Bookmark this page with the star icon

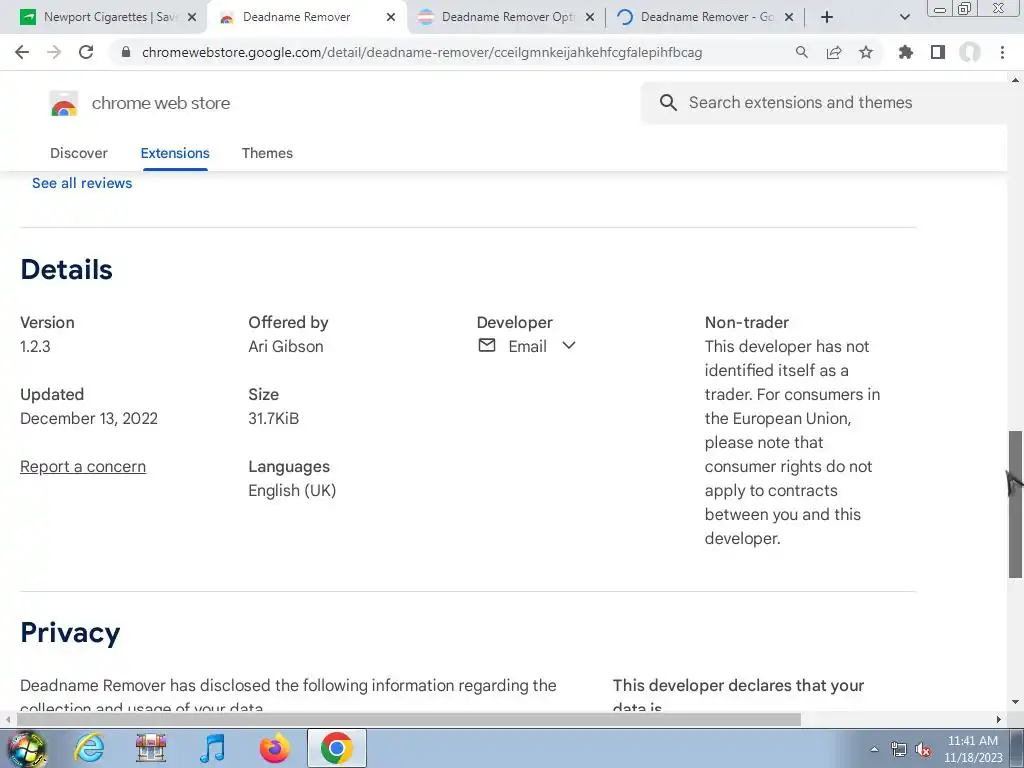866,52
